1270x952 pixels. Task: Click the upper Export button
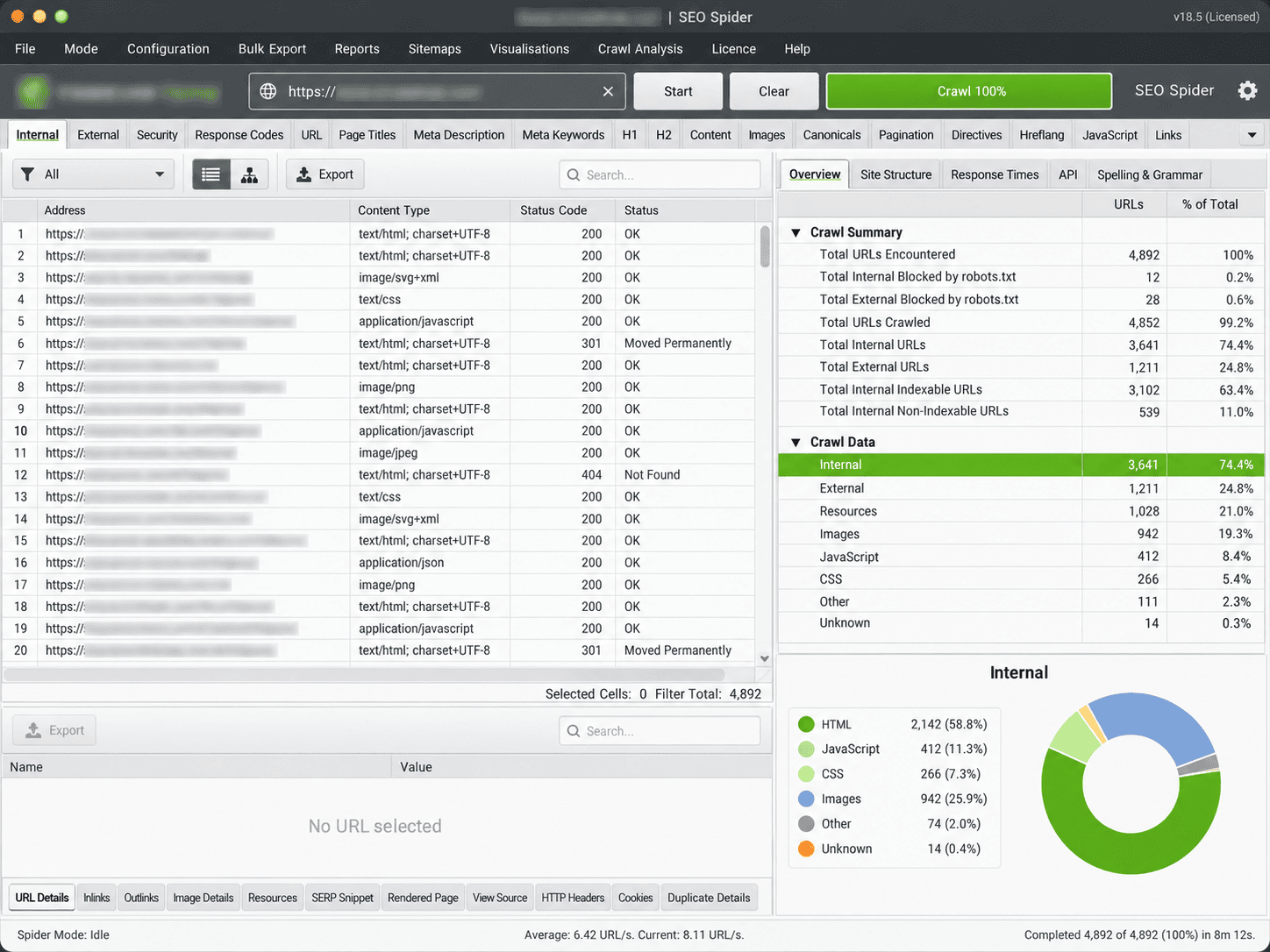tap(325, 174)
